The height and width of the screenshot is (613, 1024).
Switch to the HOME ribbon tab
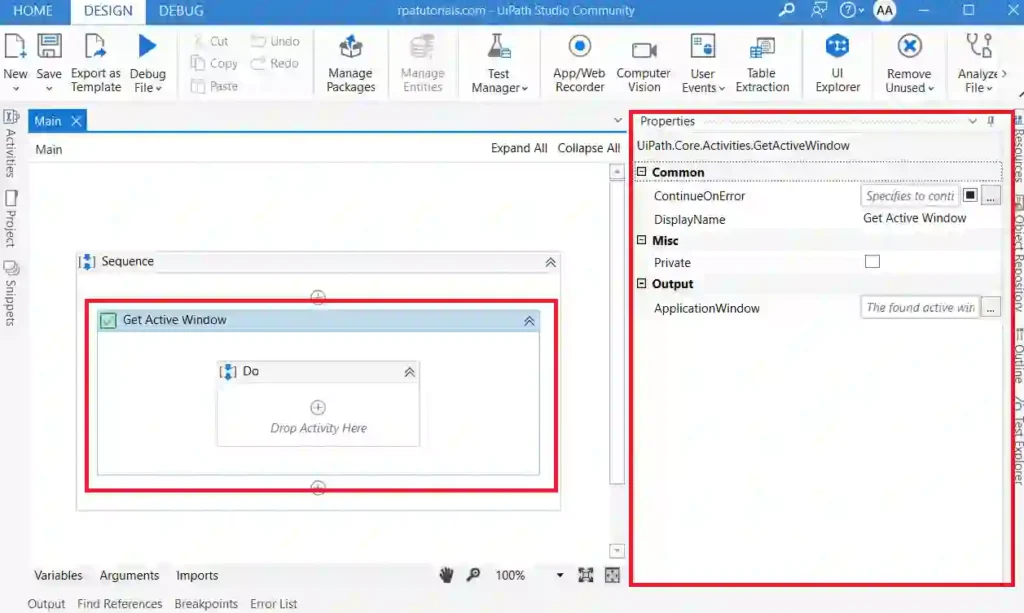(x=33, y=10)
